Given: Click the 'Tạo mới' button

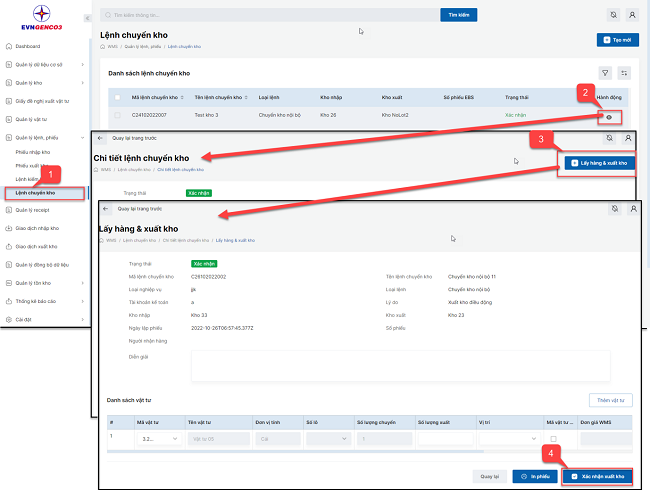Looking at the screenshot, I should coord(617,39).
